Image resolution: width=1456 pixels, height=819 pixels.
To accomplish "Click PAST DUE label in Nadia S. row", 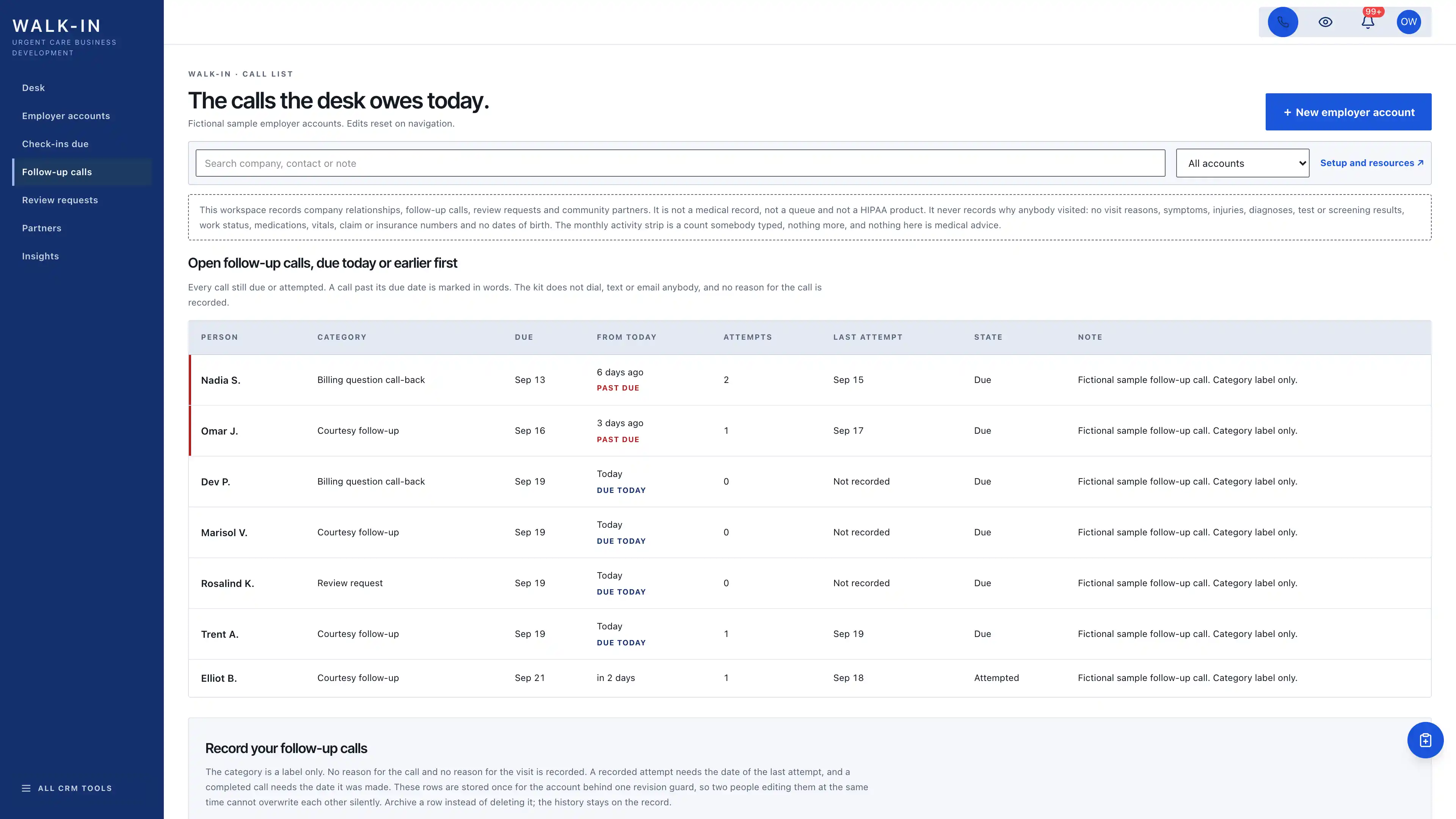I will tap(618, 388).
